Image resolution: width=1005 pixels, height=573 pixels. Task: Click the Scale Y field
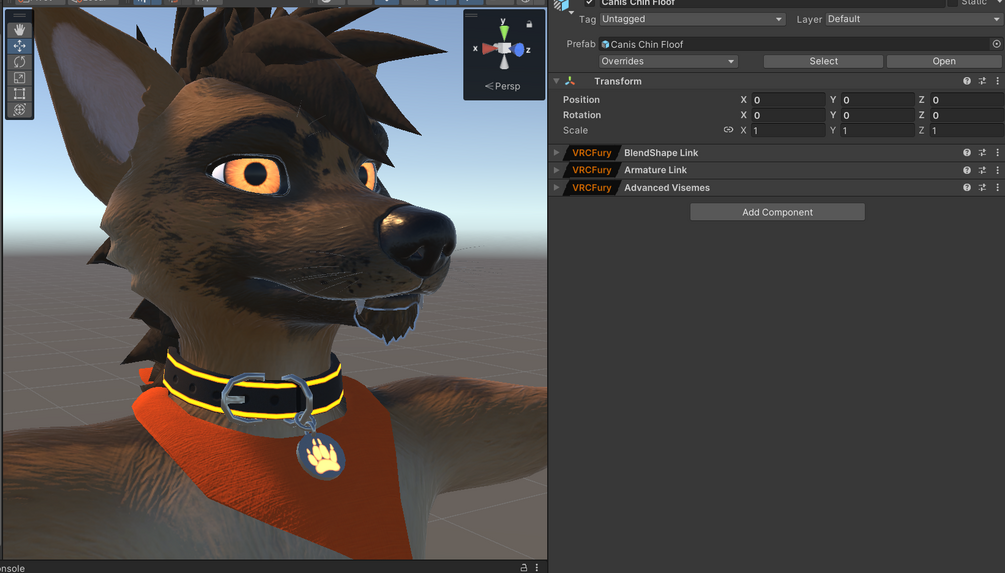[x=877, y=130]
